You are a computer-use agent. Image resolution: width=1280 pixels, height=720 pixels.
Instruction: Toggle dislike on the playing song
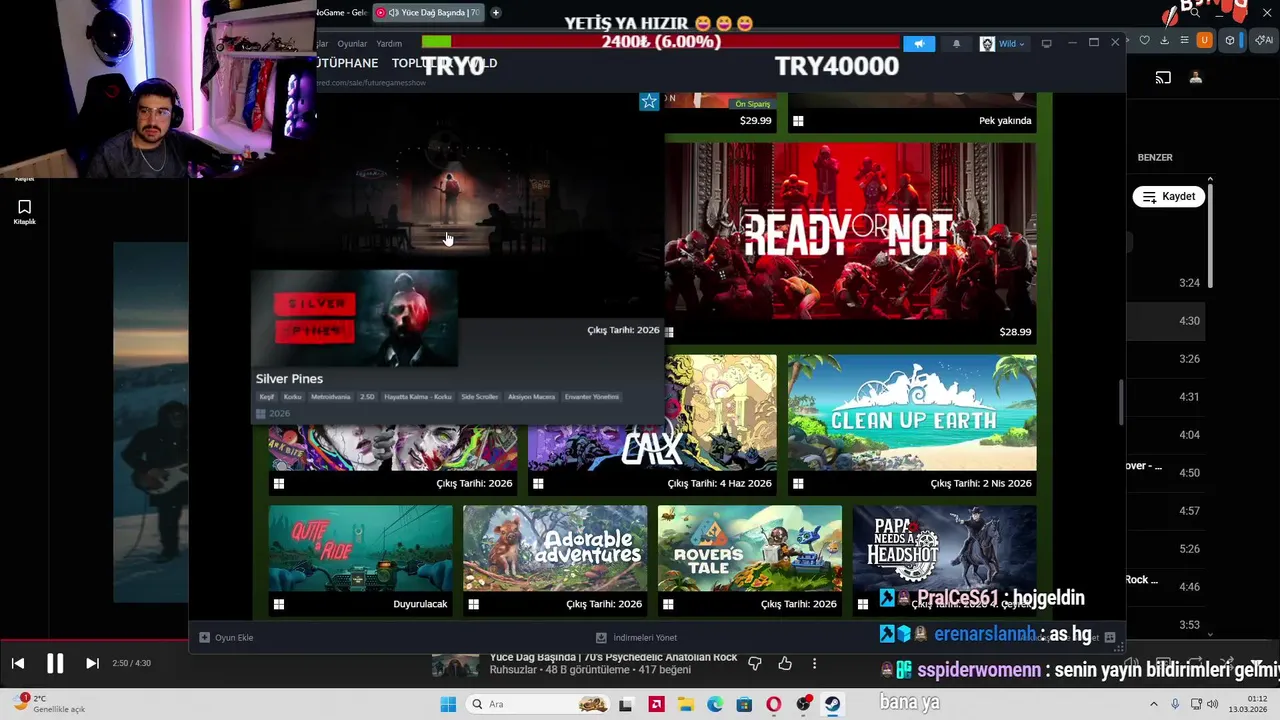[x=755, y=663]
